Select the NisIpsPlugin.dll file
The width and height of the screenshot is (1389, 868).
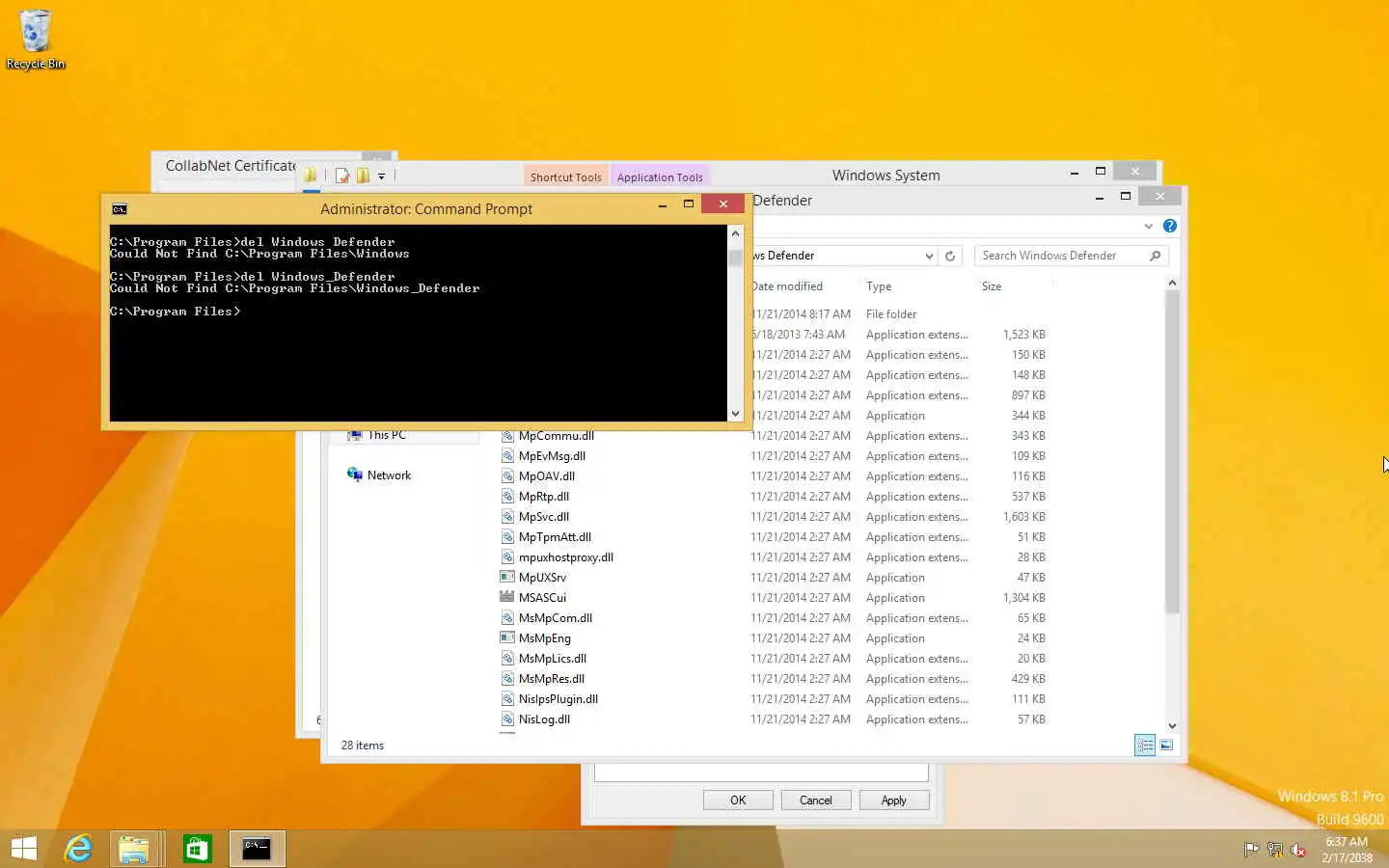[x=558, y=699]
